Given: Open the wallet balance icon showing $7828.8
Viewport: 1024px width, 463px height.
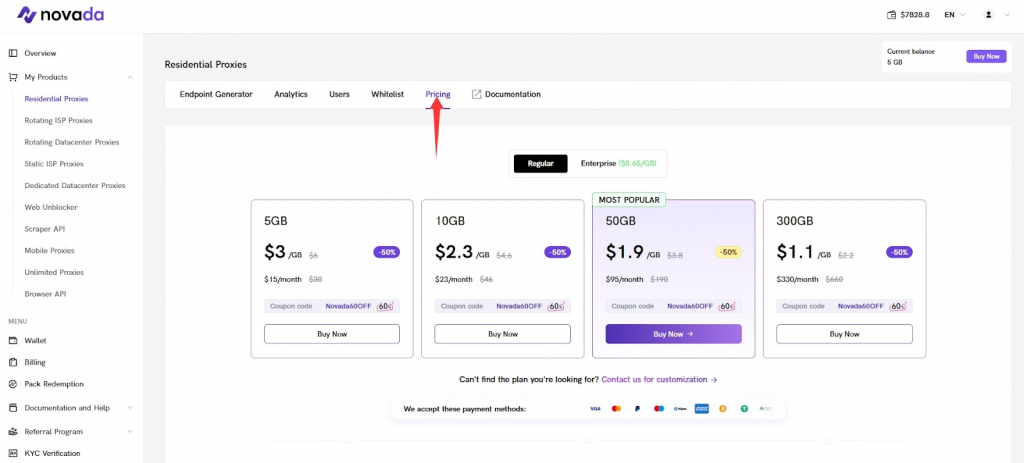Looking at the screenshot, I should [891, 14].
